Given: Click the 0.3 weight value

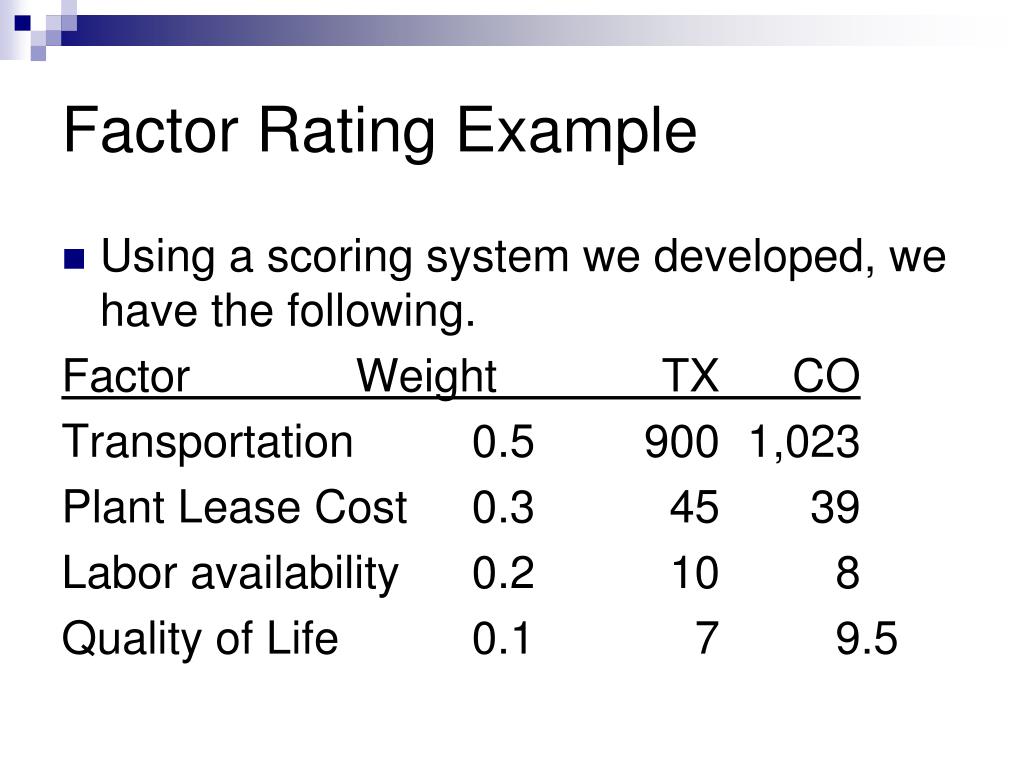Looking at the screenshot, I should pyautogui.click(x=503, y=507).
